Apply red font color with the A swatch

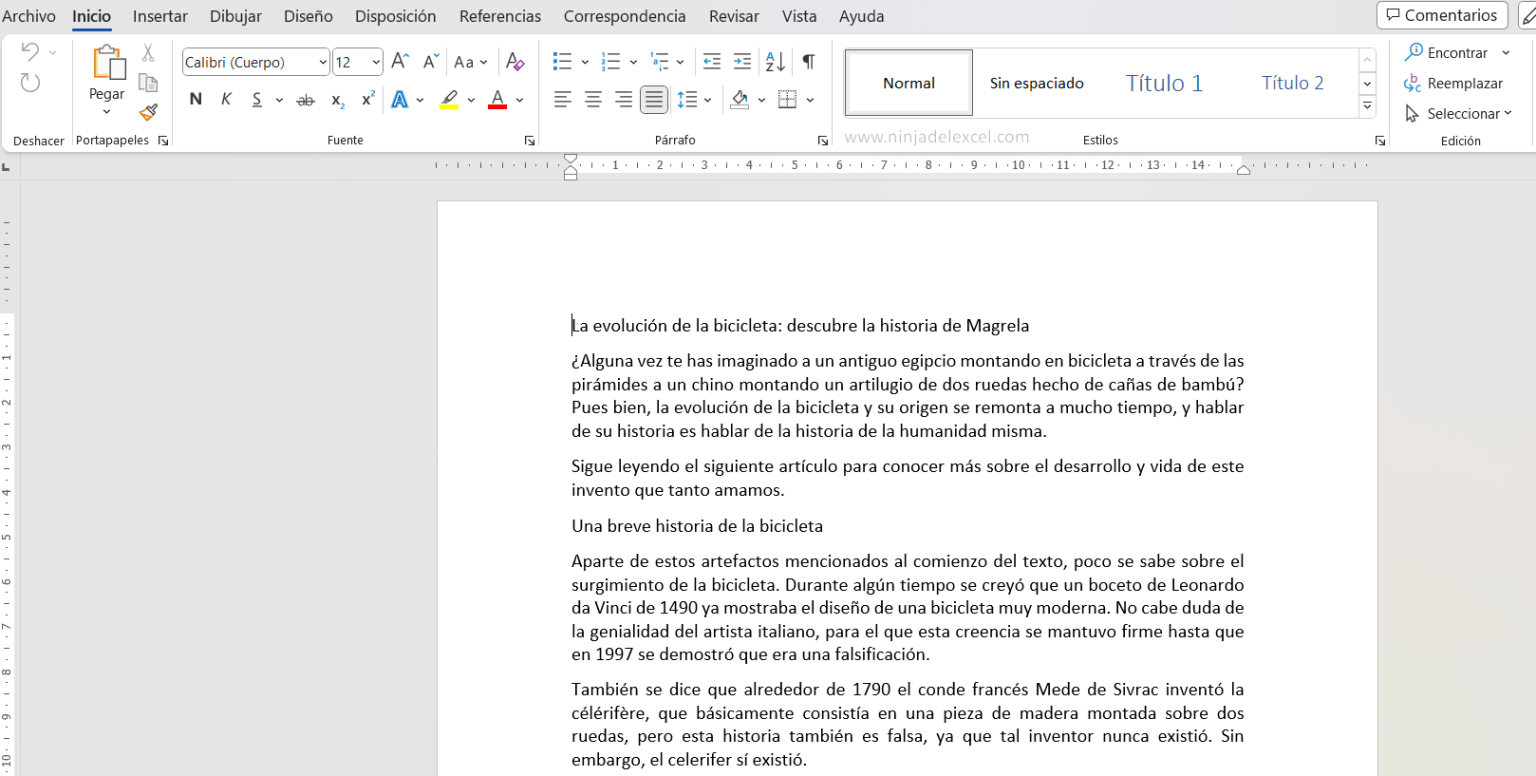[497, 99]
